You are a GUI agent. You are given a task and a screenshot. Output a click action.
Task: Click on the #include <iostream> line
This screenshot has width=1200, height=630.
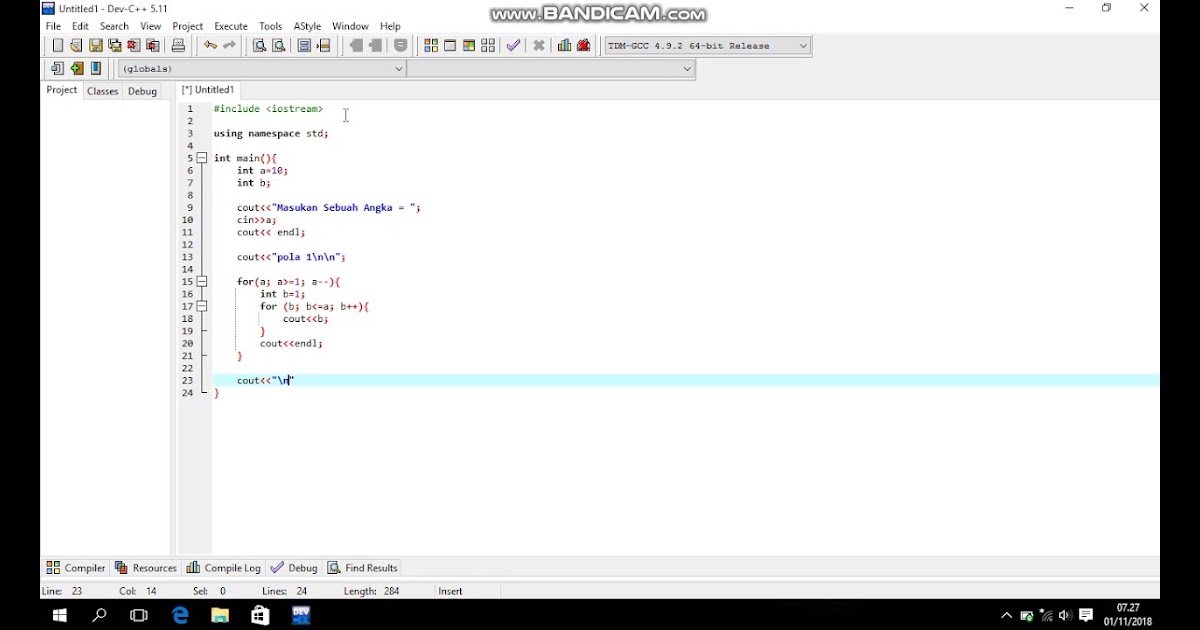(268, 109)
